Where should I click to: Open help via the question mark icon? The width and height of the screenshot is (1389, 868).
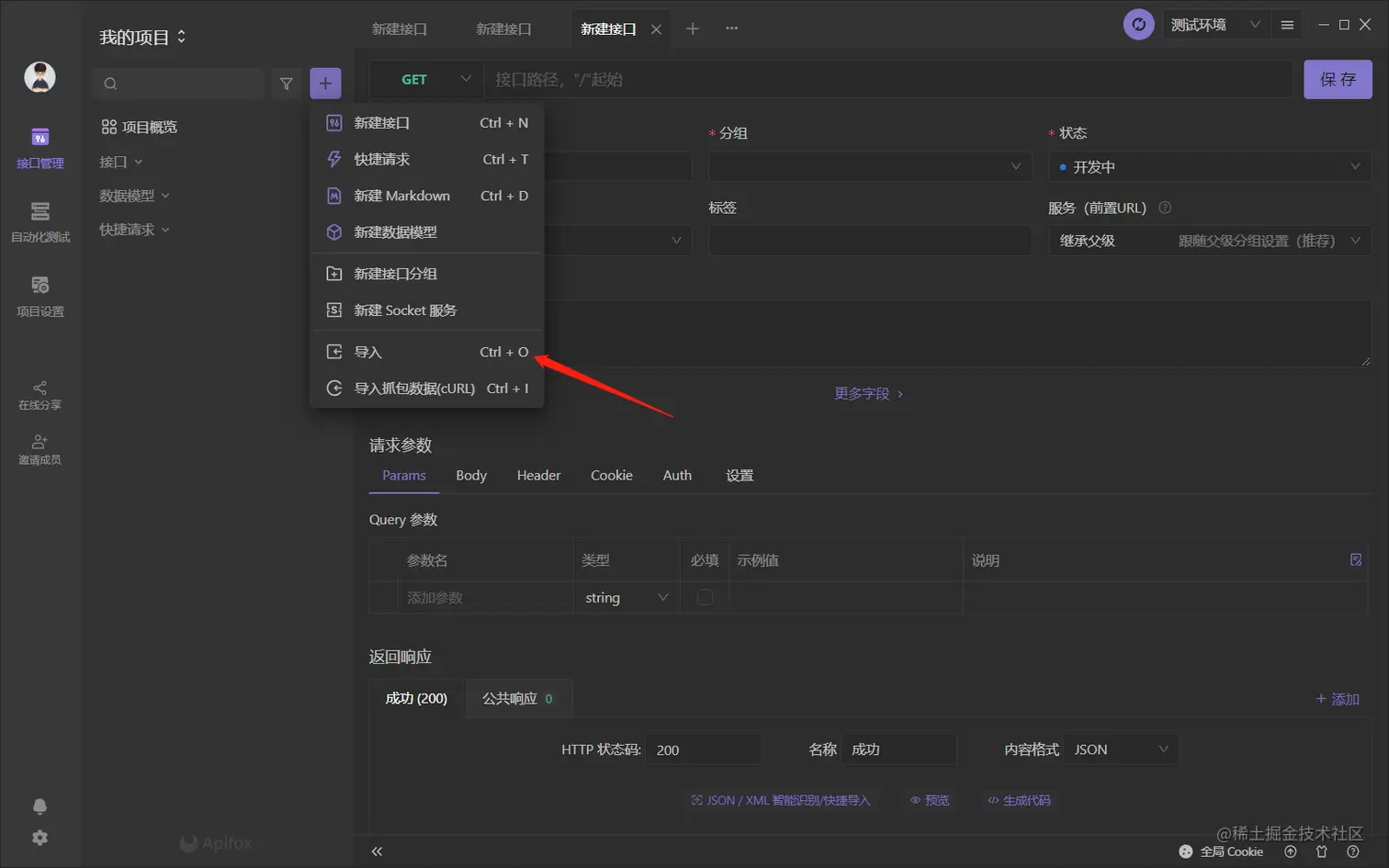[x=1350, y=851]
